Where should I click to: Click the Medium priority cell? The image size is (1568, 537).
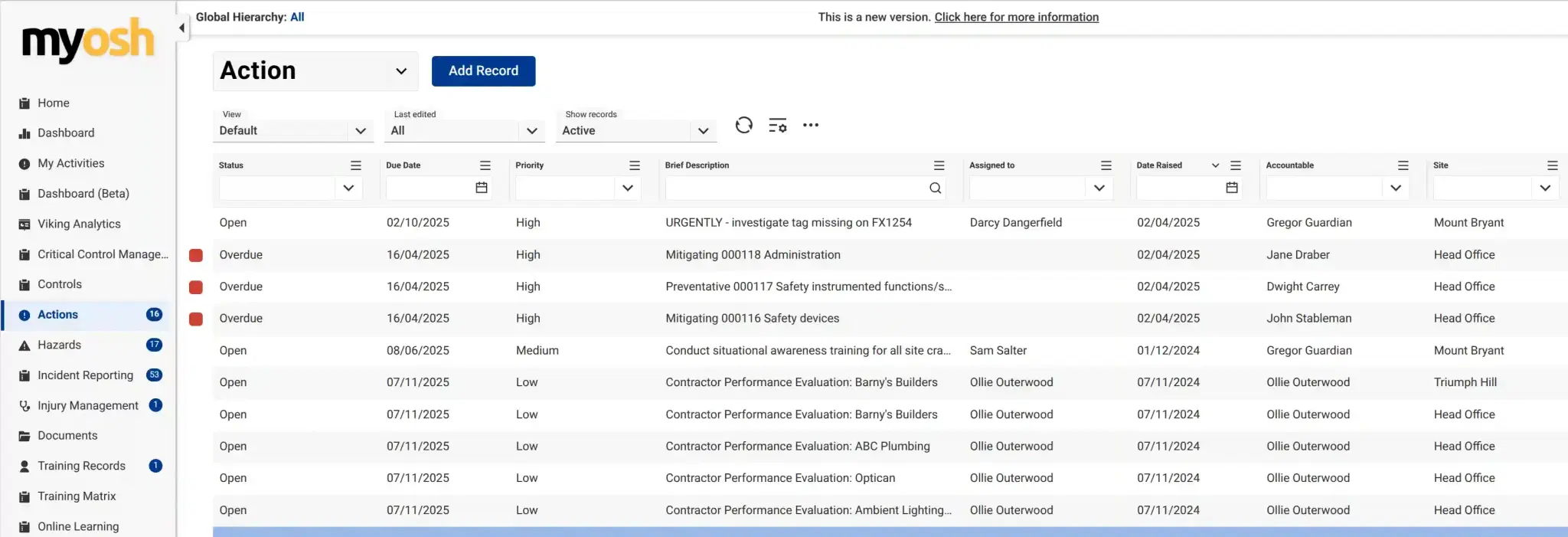[537, 351]
